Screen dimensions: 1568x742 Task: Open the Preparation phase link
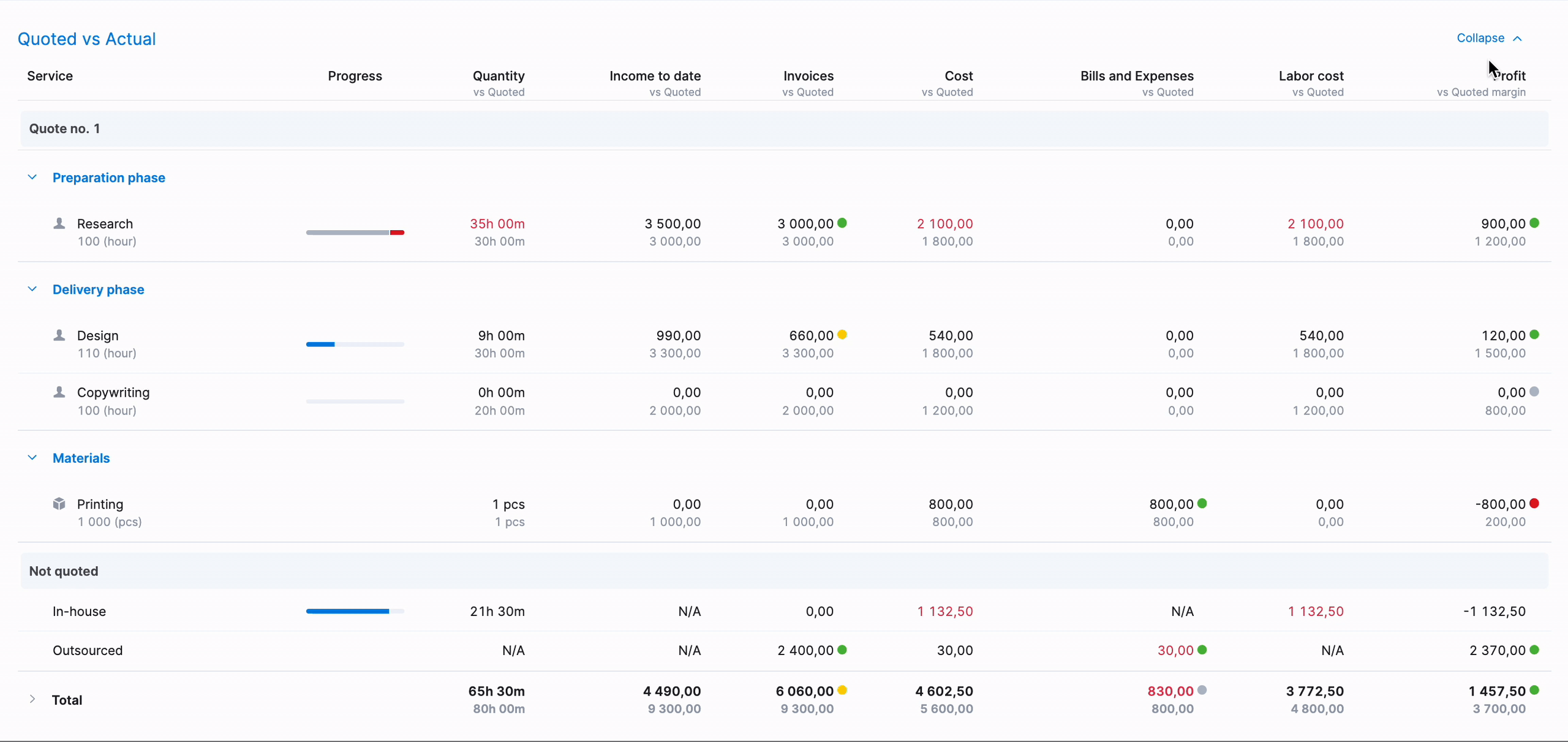[109, 178]
